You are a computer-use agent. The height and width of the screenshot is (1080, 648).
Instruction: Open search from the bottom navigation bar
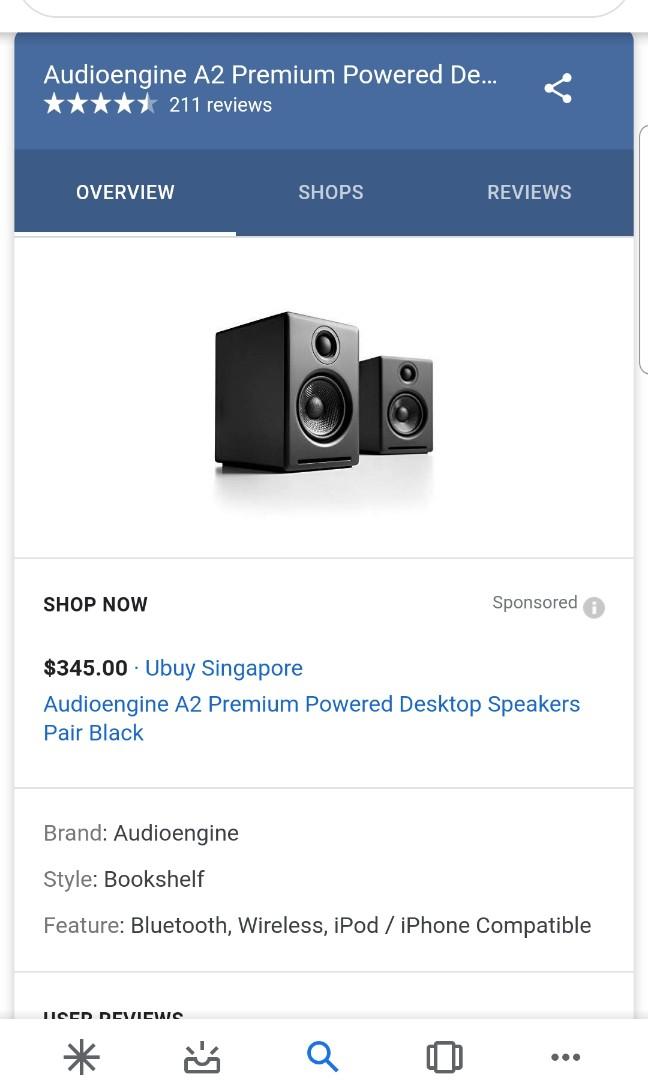[x=322, y=1056]
